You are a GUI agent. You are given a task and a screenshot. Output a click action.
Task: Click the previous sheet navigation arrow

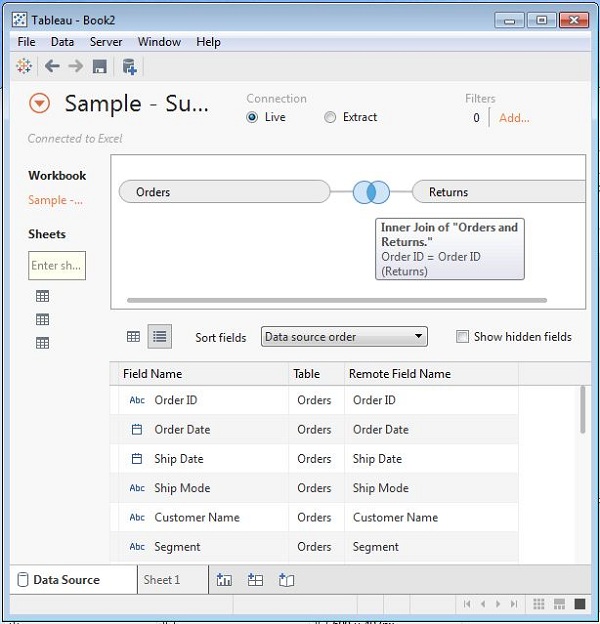click(483, 604)
